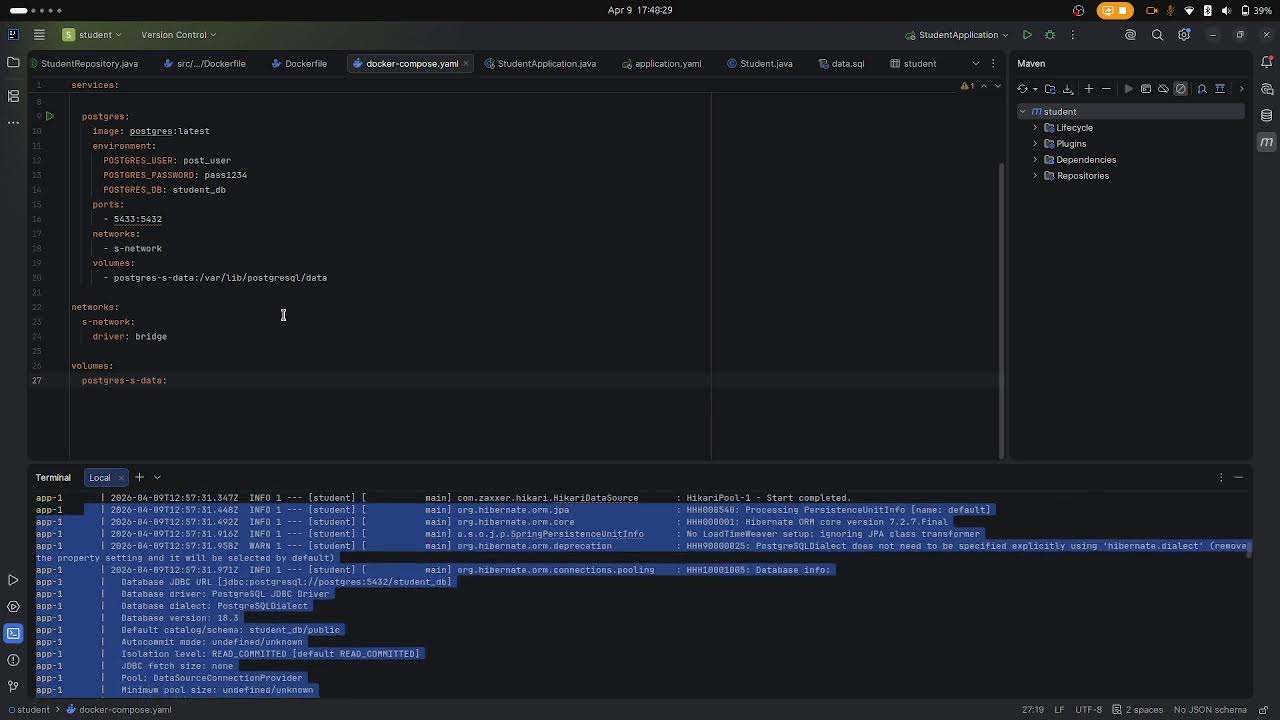Collapse the student Maven project node
This screenshot has width=1280, height=720.
click(1023, 112)
